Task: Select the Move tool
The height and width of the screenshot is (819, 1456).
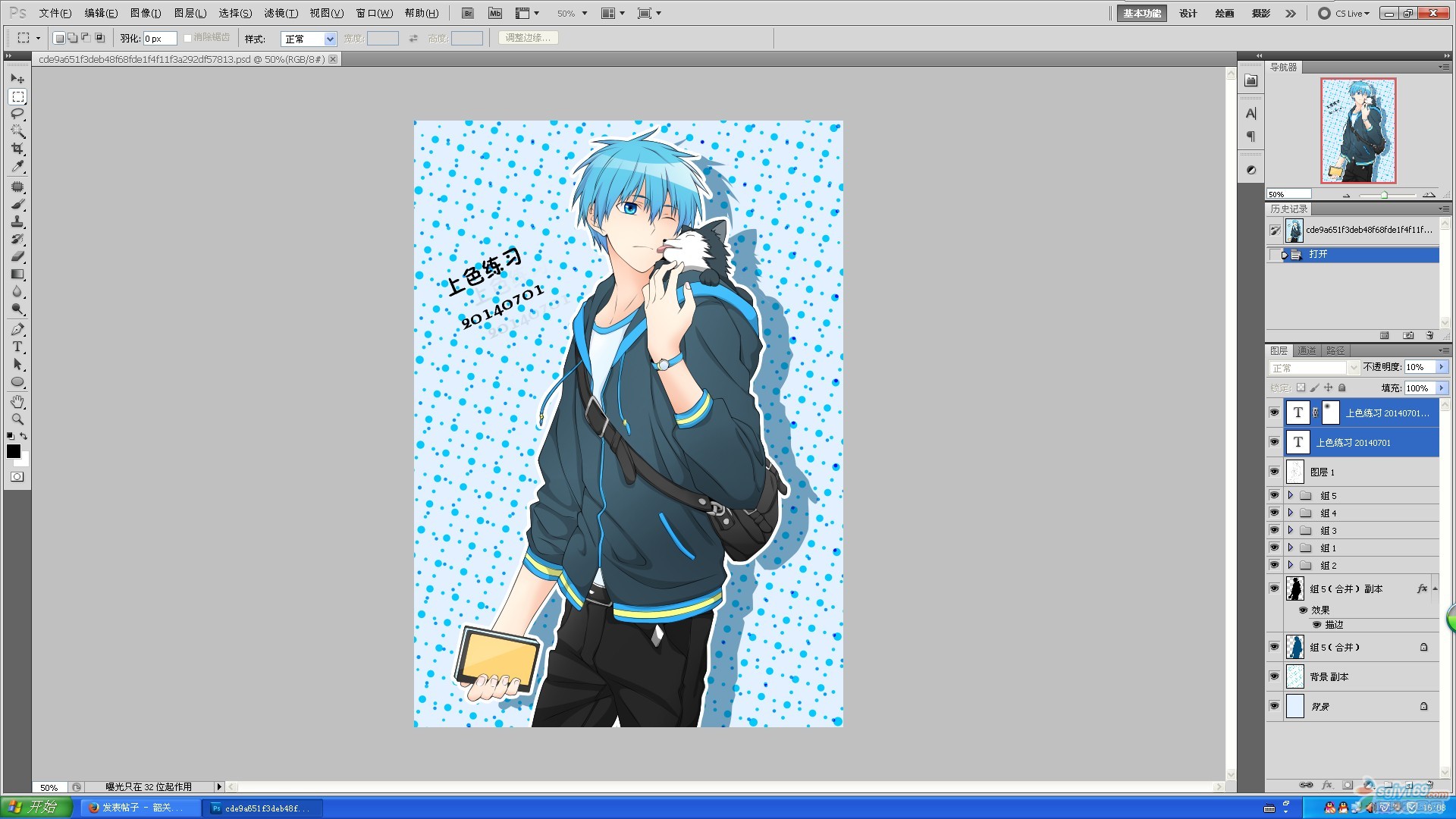Action: pyautogui.click(x=17, y=79)
